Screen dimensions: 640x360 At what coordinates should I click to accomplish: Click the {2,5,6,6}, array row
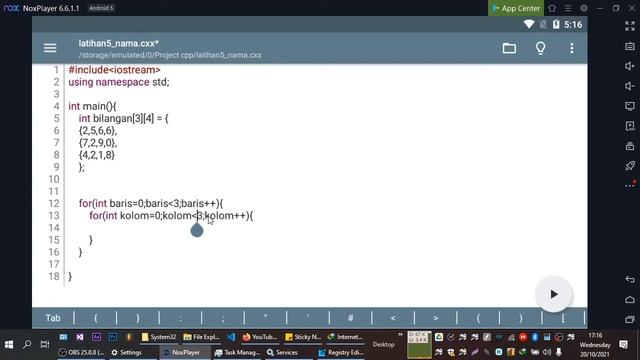98,131
